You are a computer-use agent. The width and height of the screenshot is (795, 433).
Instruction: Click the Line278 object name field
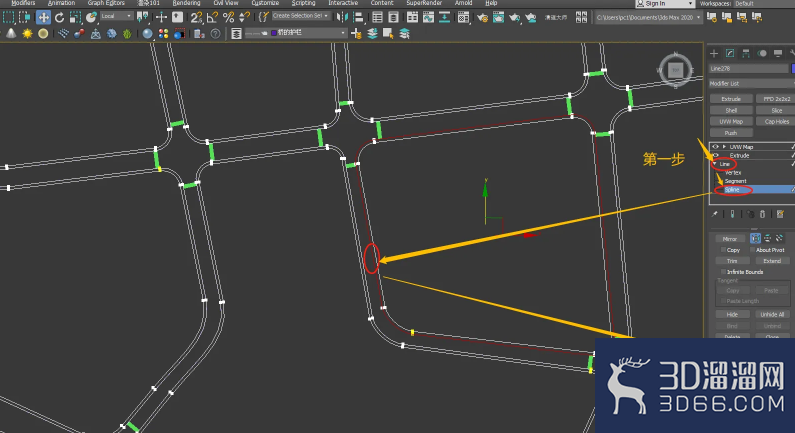749,68
